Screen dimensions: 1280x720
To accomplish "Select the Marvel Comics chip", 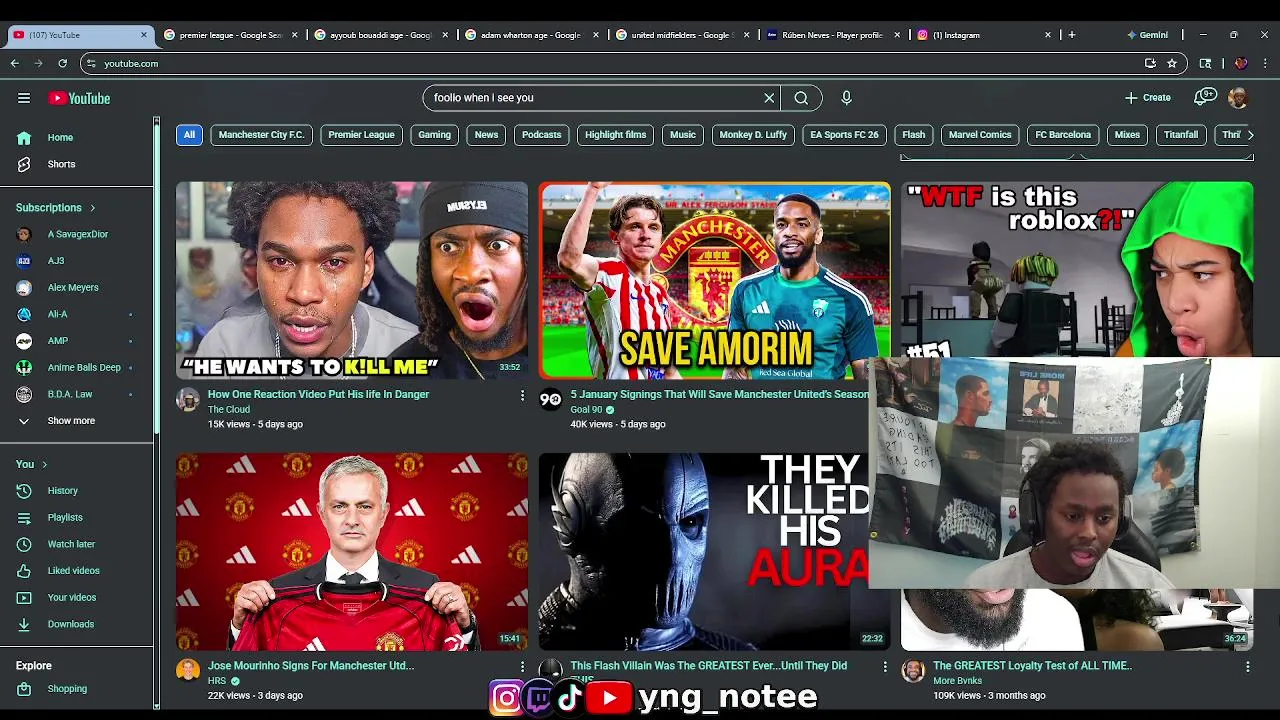I will tap(980, 135).
